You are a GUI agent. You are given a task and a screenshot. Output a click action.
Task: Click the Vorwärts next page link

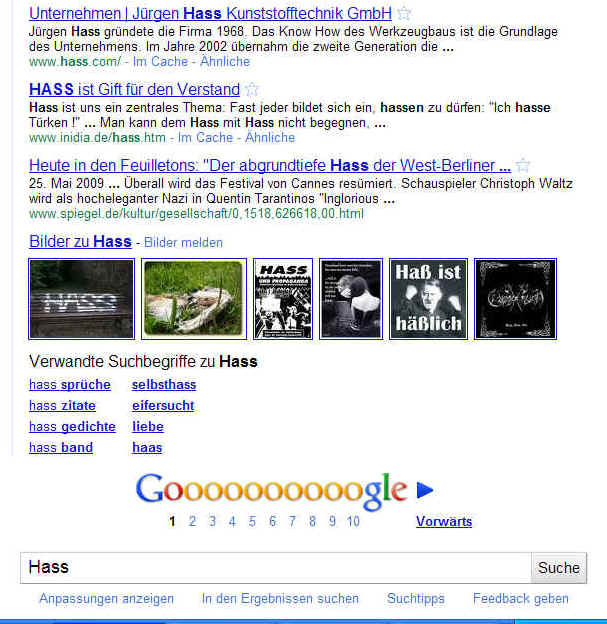444,521
